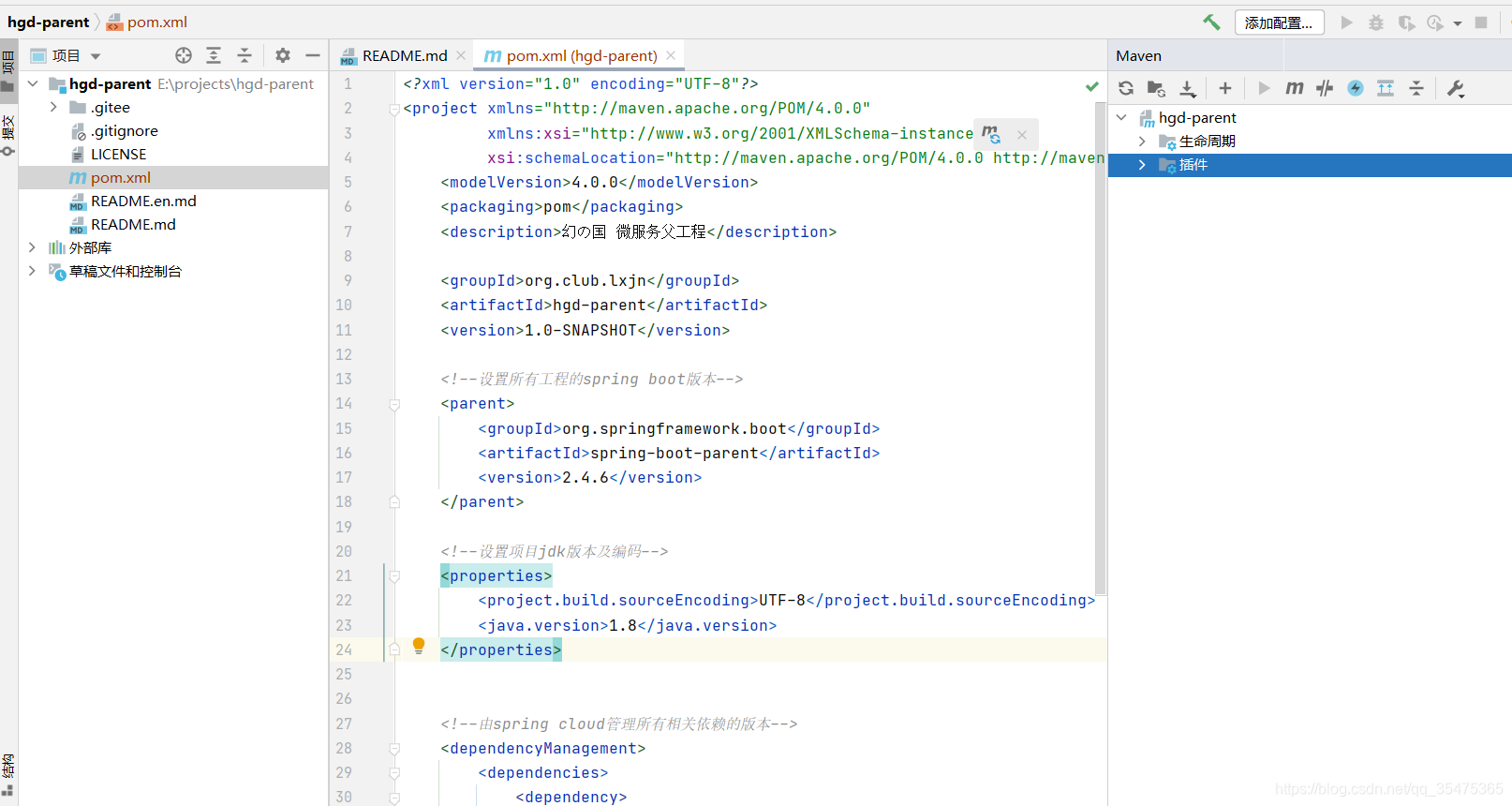Select README.en.md in project tree
1512x806 pixels.
143,201
